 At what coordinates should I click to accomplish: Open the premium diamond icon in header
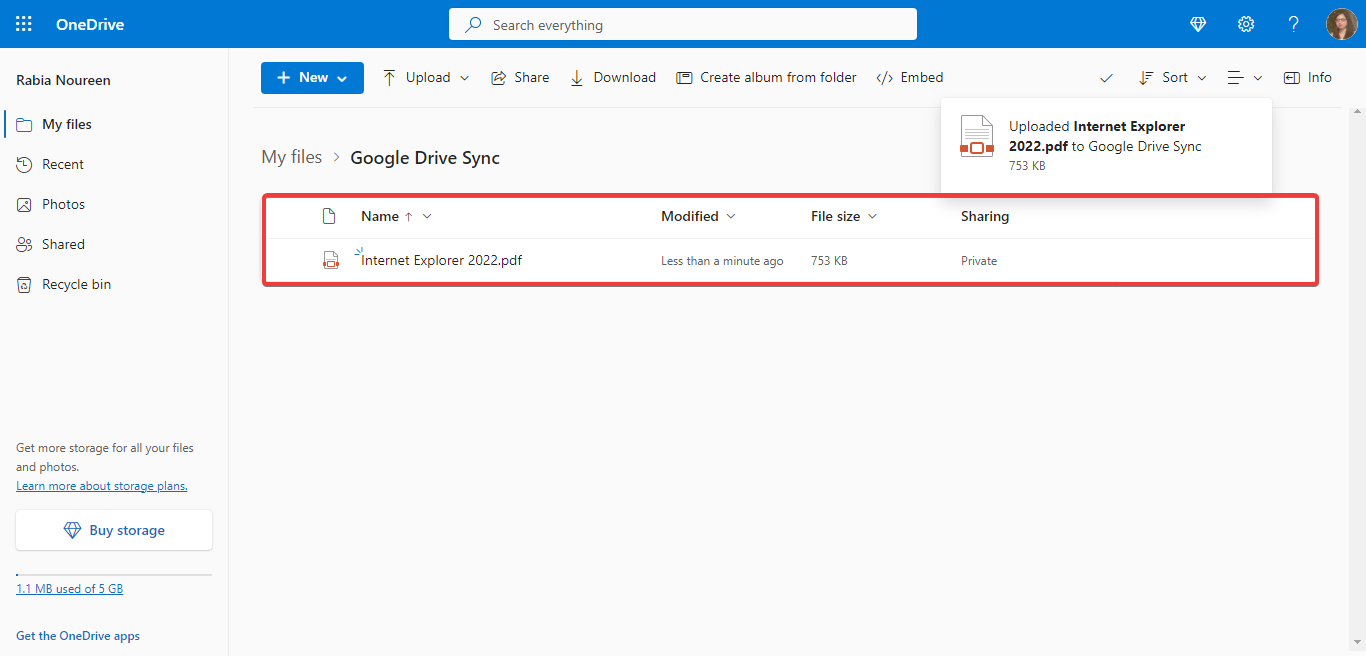coord(1199,24)
